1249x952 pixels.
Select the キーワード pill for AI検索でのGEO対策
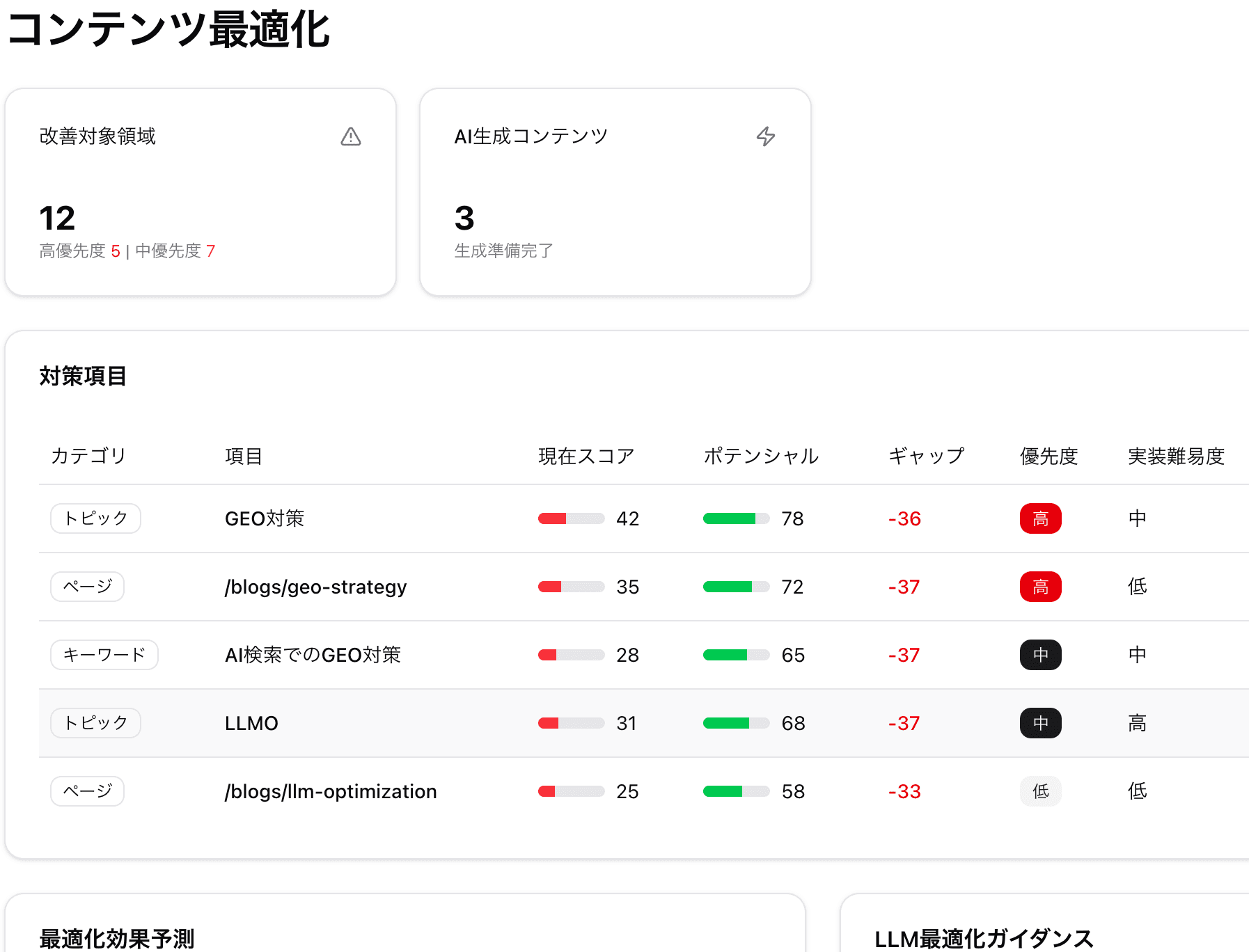coord(104,654)
